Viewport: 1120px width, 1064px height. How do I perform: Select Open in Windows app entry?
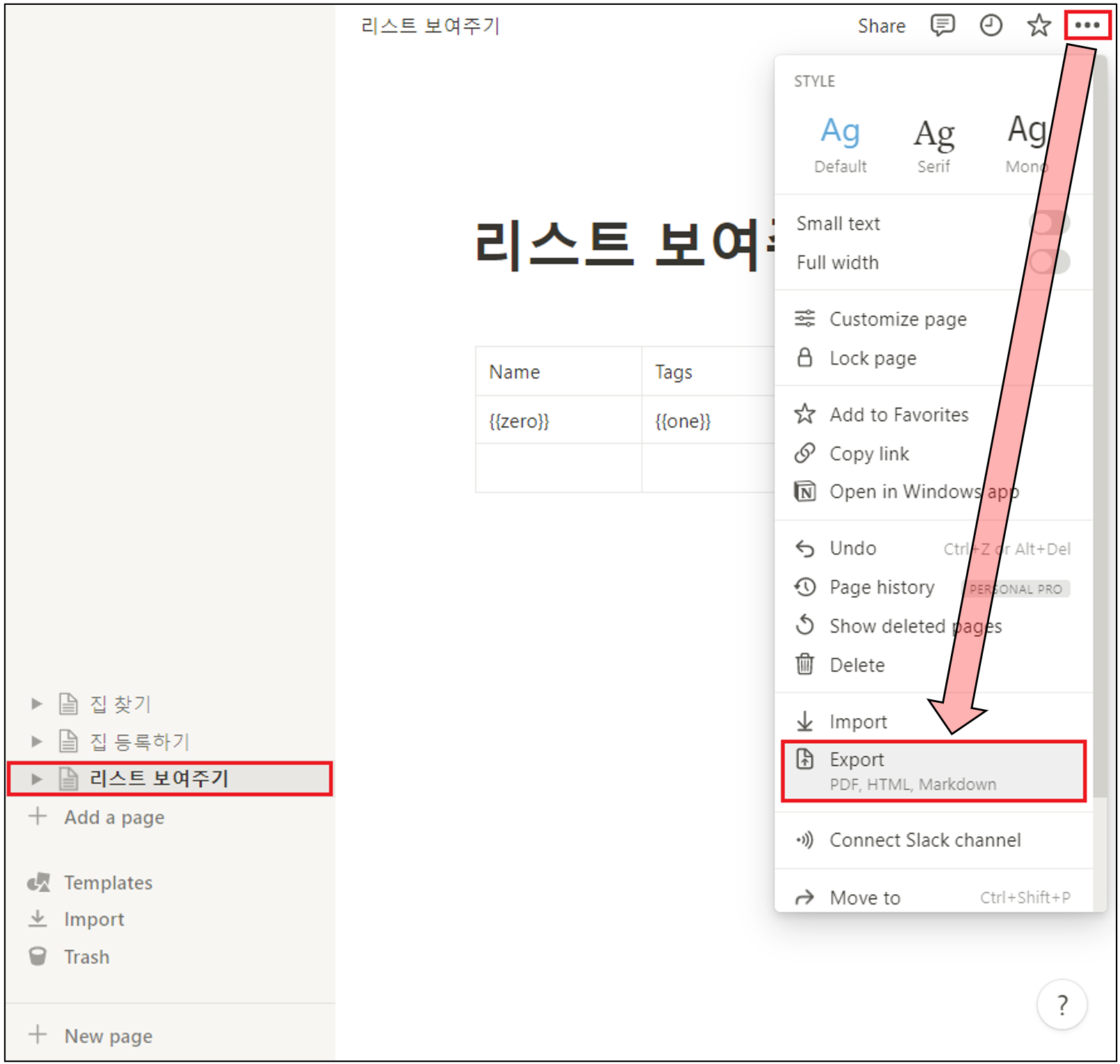tap(933, 491)
